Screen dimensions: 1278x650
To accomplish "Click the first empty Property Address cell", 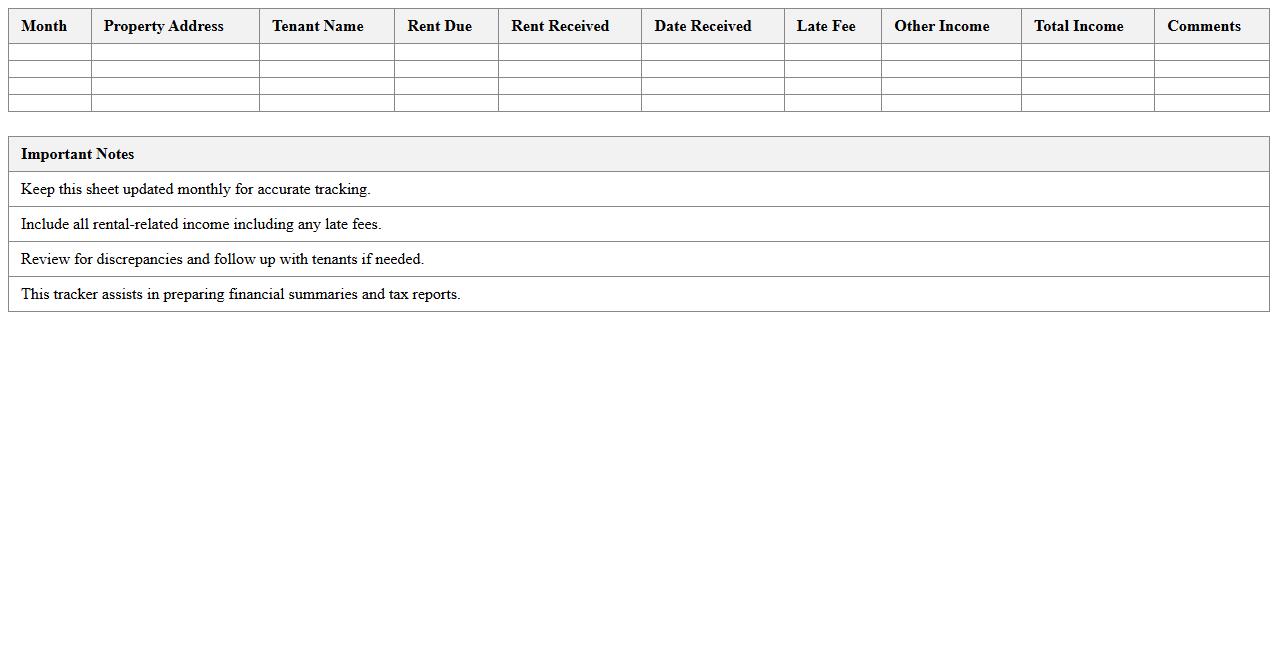I will [x=175, y=52].
